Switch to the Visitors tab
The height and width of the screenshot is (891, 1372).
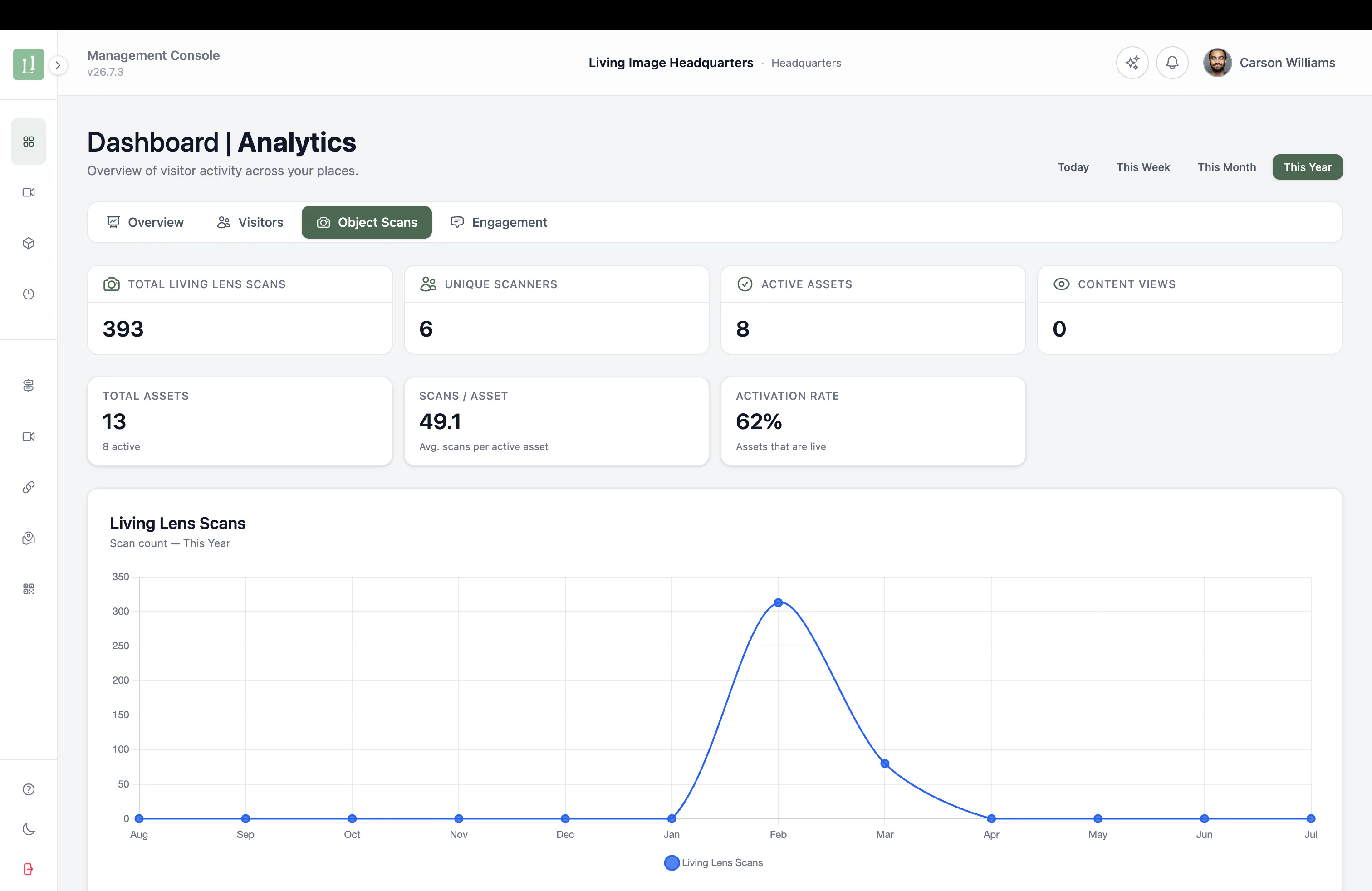click(250, 222)
